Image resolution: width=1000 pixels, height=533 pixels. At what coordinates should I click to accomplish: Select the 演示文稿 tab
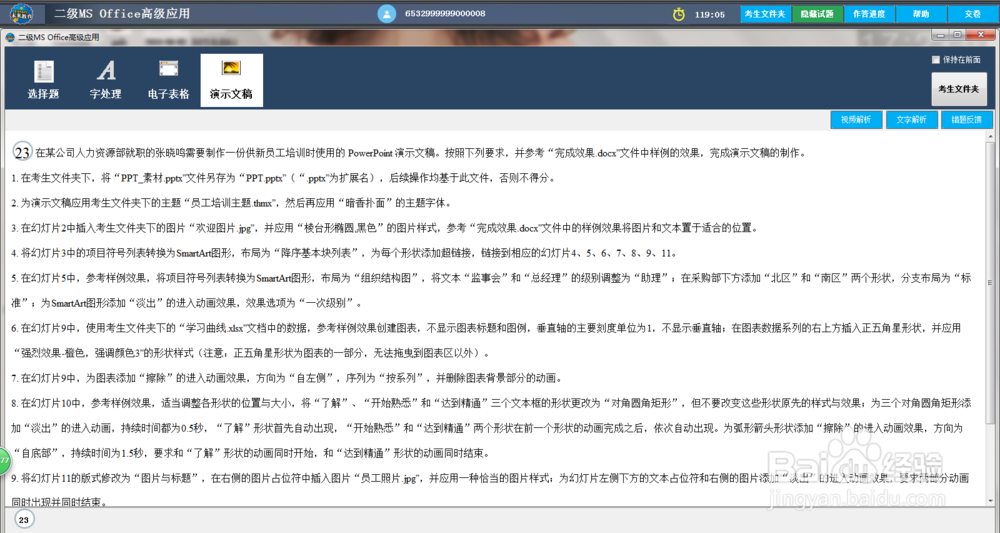tap(232, 80)
